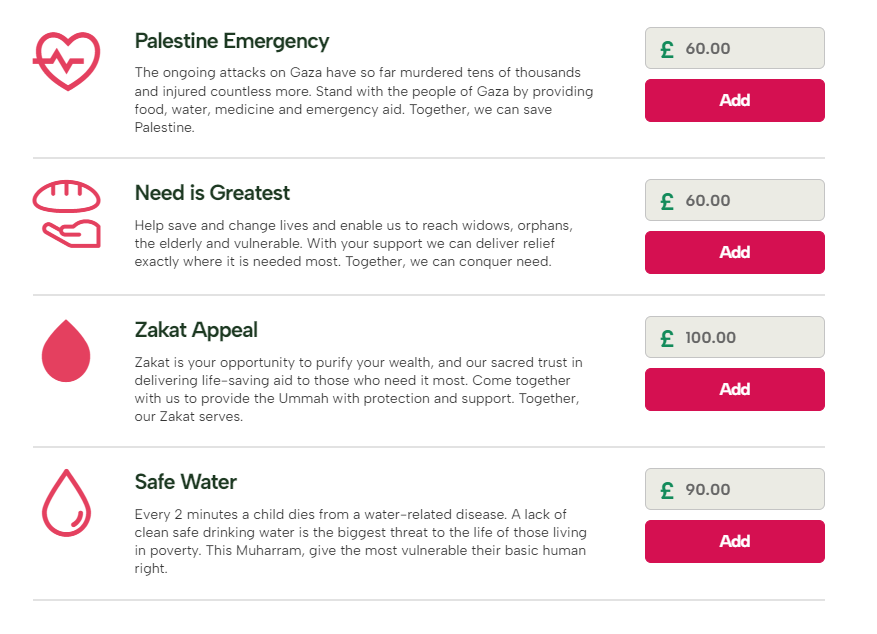The image size is (877, 634).
Task: Edit the 60.00 amount for Need is Greatest
Action: coord(734,200)
